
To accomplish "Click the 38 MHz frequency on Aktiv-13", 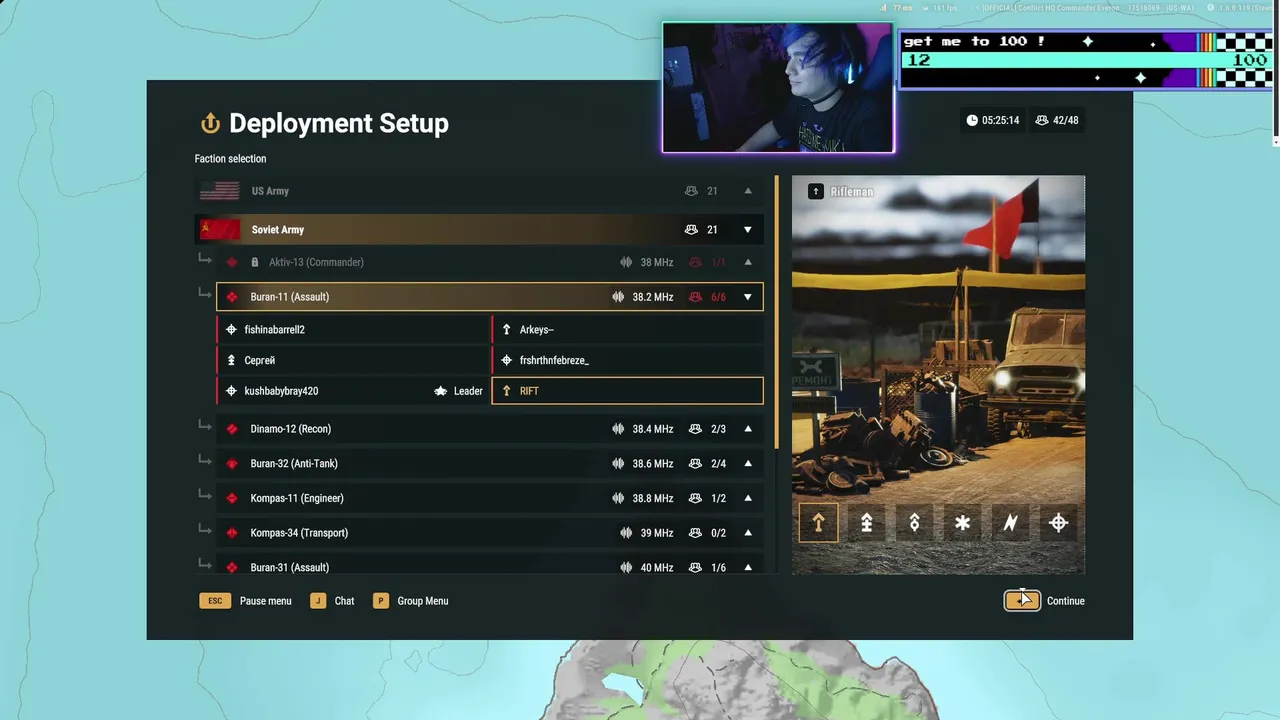I will (x=657, y=262).
